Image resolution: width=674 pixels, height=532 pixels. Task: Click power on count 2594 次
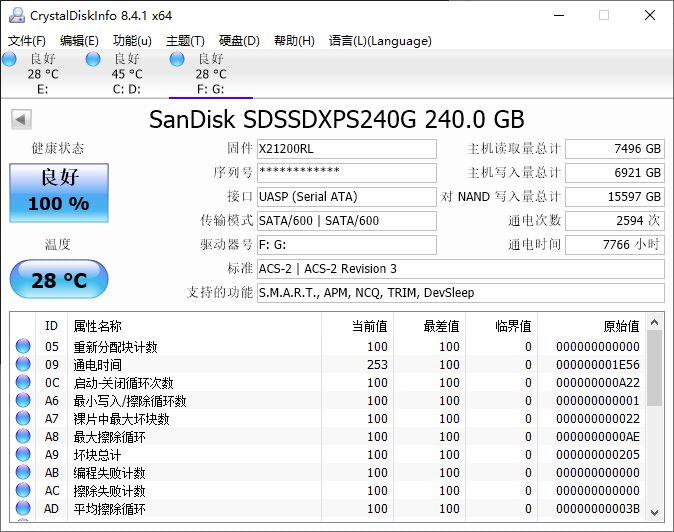615,221
